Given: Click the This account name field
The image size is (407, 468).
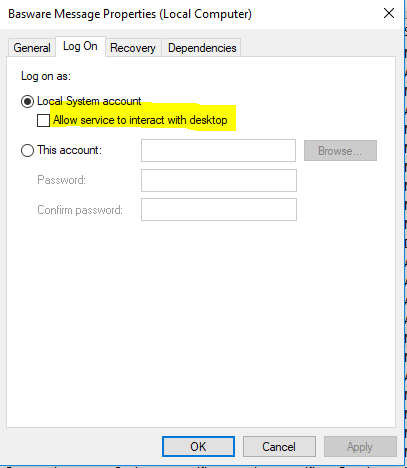Looking at the screenshot, I should click(218, 151).
